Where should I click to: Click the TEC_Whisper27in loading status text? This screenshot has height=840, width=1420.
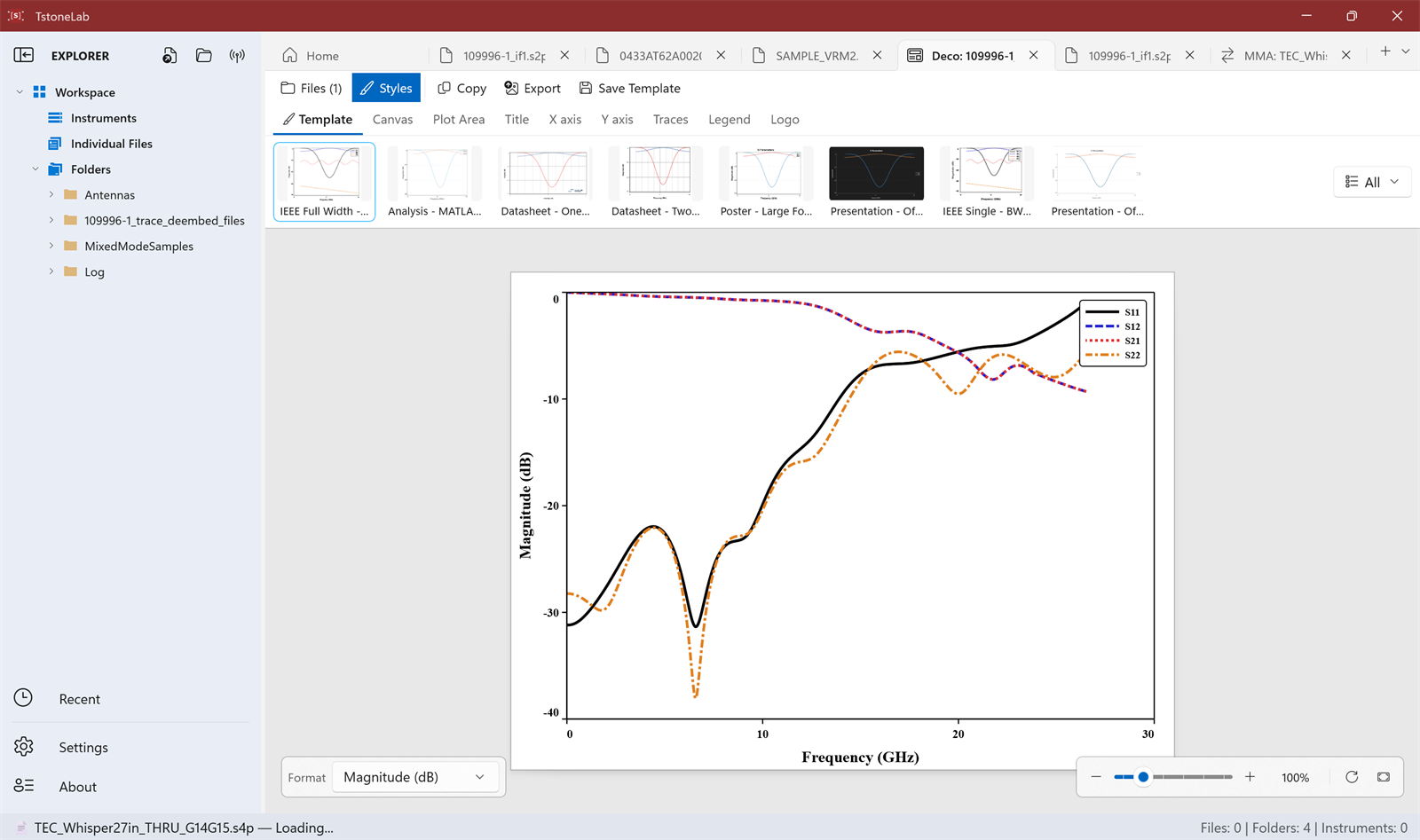pyautogui.click(x=184, y=828)
